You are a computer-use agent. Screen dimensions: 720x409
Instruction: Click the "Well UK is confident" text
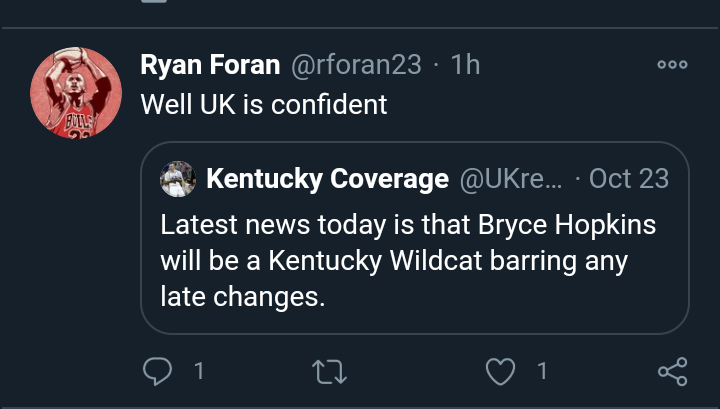264,104
